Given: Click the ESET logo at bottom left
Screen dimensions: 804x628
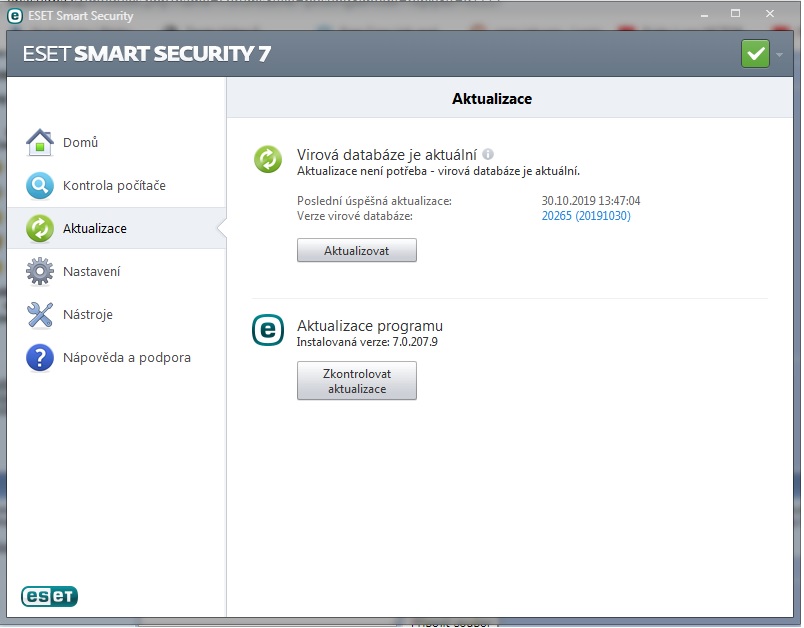Looking at the screenshot, I should pos(49,597).
